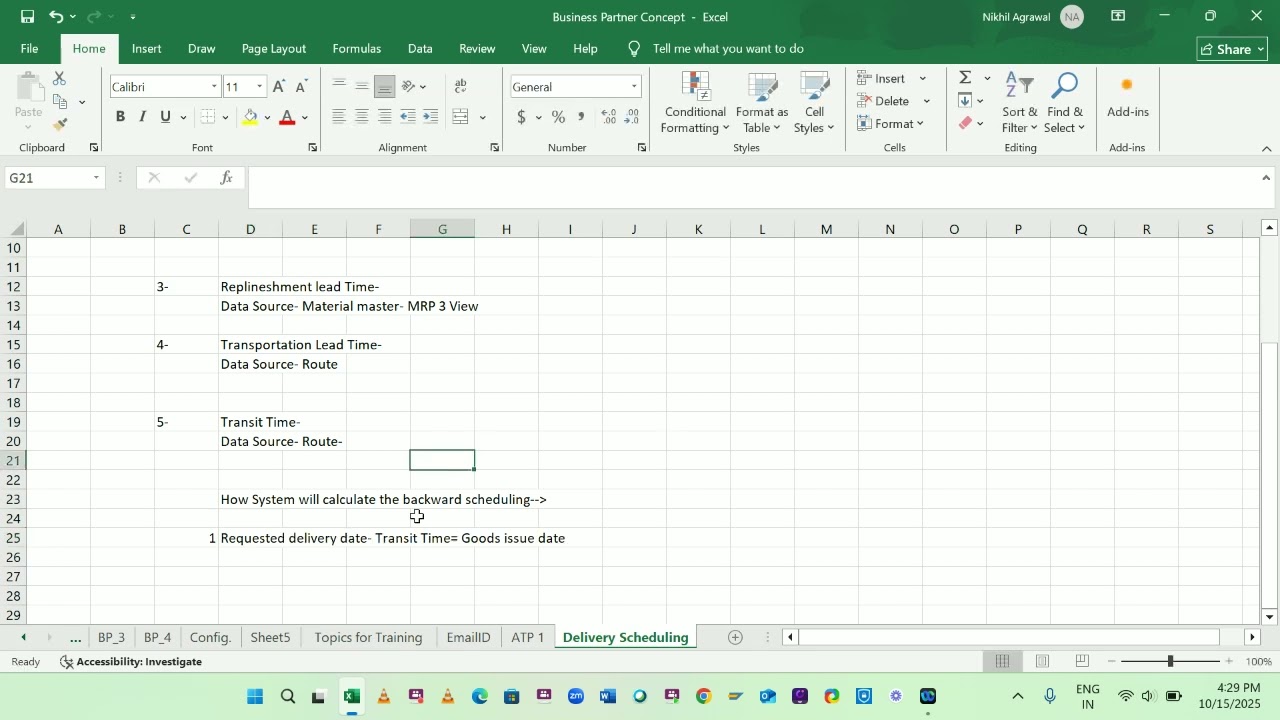Open Windows Start menu
1280x720 pixels.
click(255, 697)
